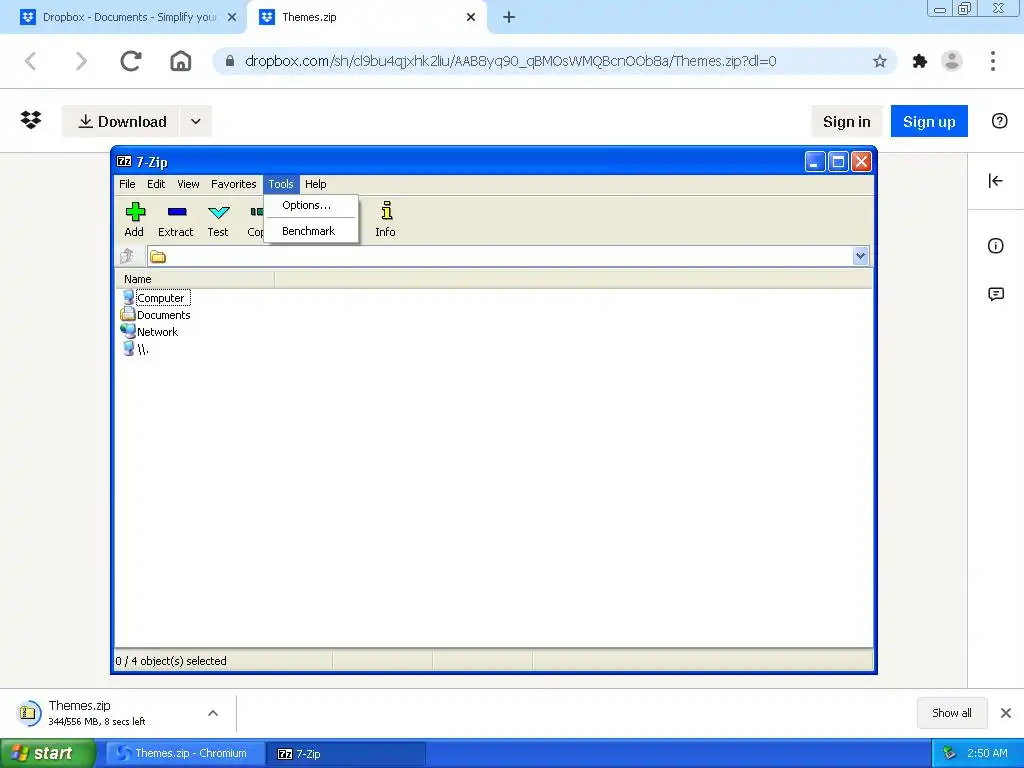Click the browser back arrow
1024x768 pixels.
pos(31,61)
